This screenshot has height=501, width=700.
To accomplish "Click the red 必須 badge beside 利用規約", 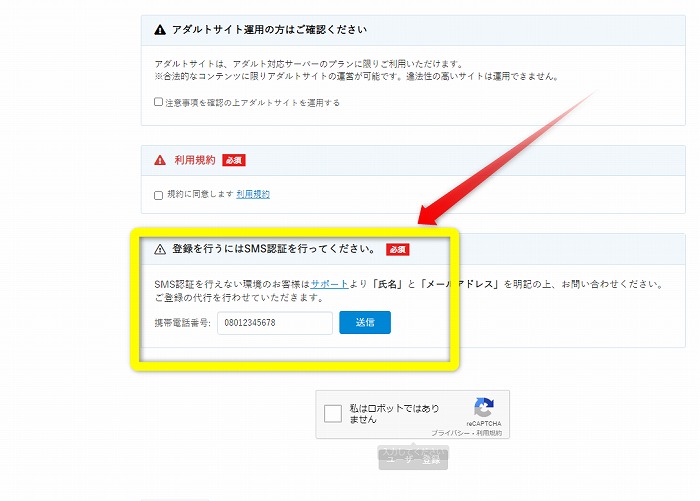I will click(233, 160).
